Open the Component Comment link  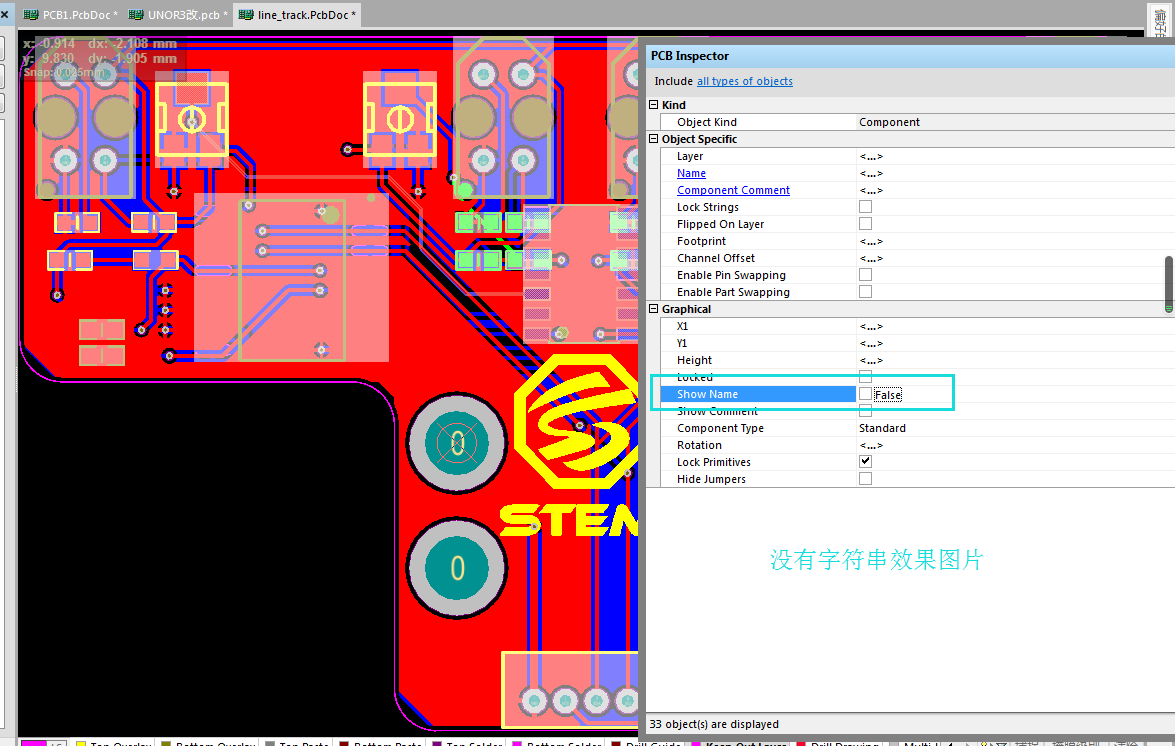(733, 190)
